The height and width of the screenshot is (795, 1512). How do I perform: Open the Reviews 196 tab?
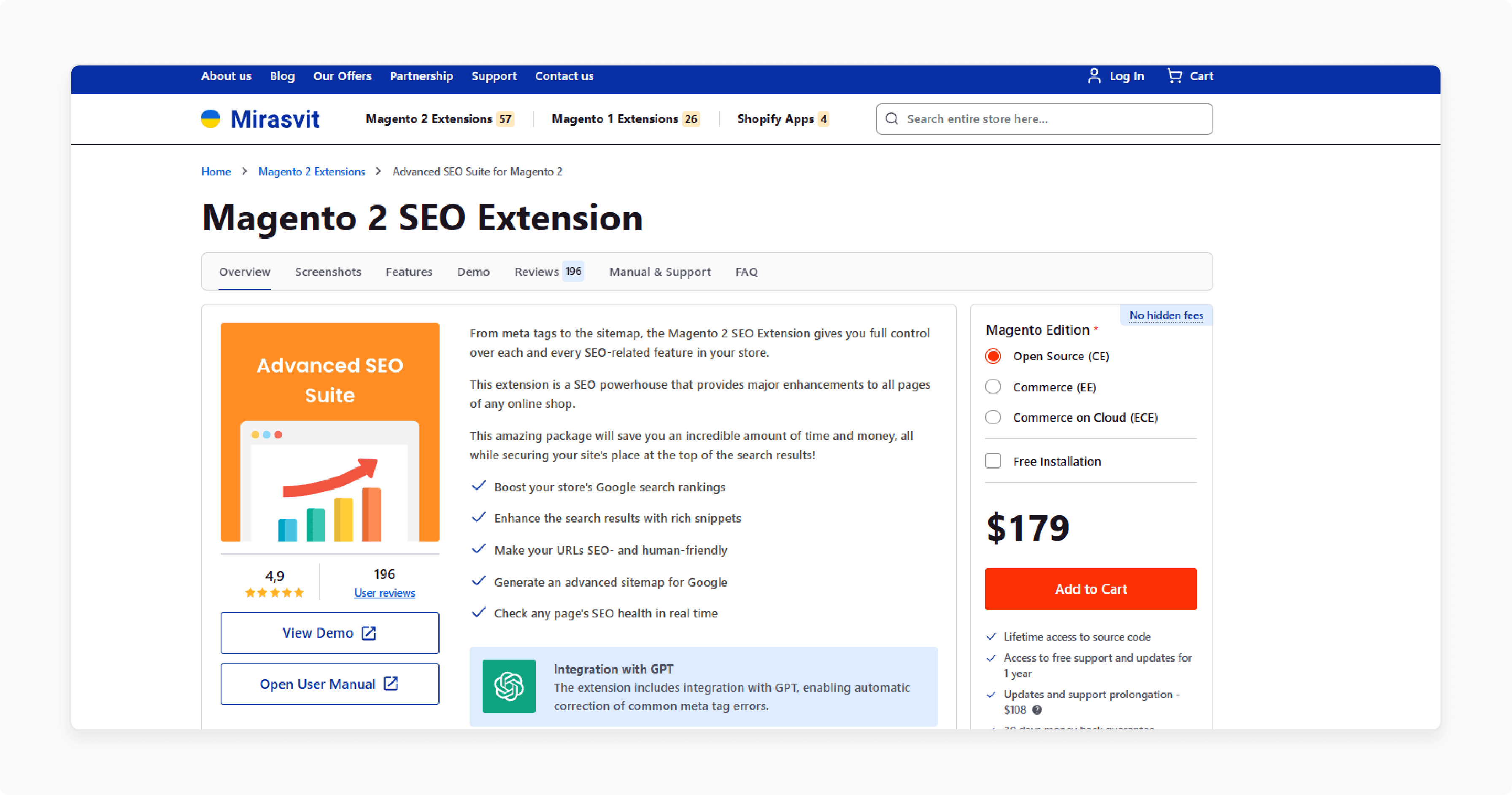click(549, 272)
